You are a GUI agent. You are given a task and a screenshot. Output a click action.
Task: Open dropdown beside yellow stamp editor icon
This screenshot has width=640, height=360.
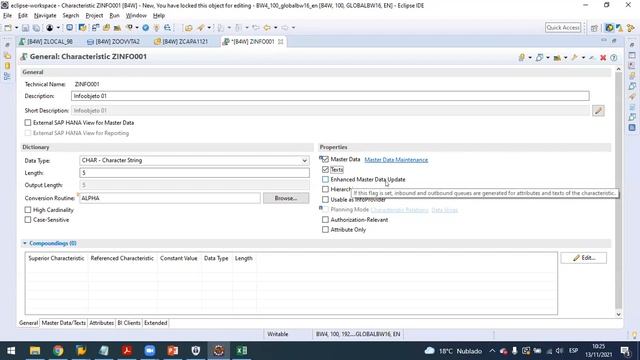[x=530, y=58]
